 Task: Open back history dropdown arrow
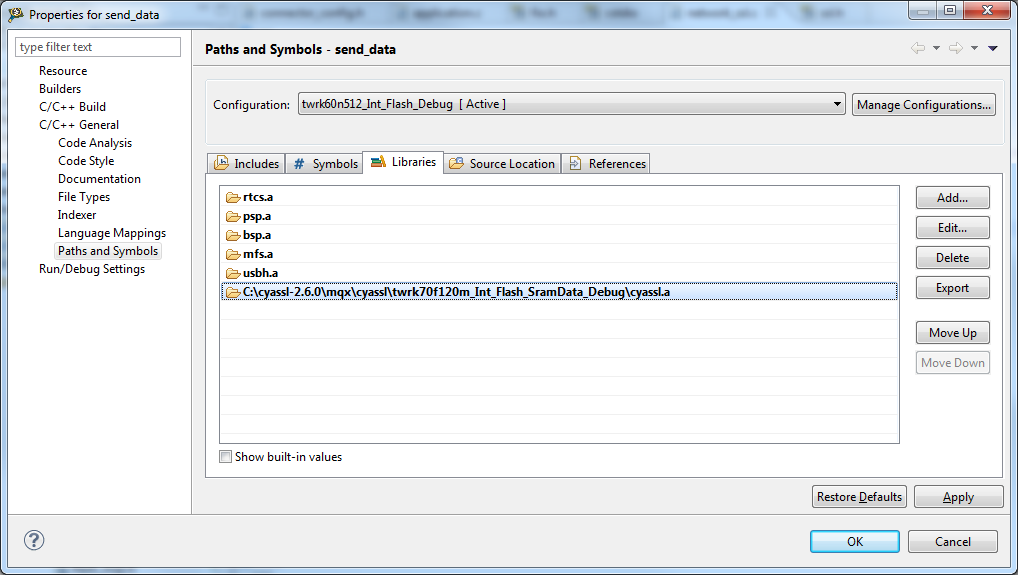point(936,48)
